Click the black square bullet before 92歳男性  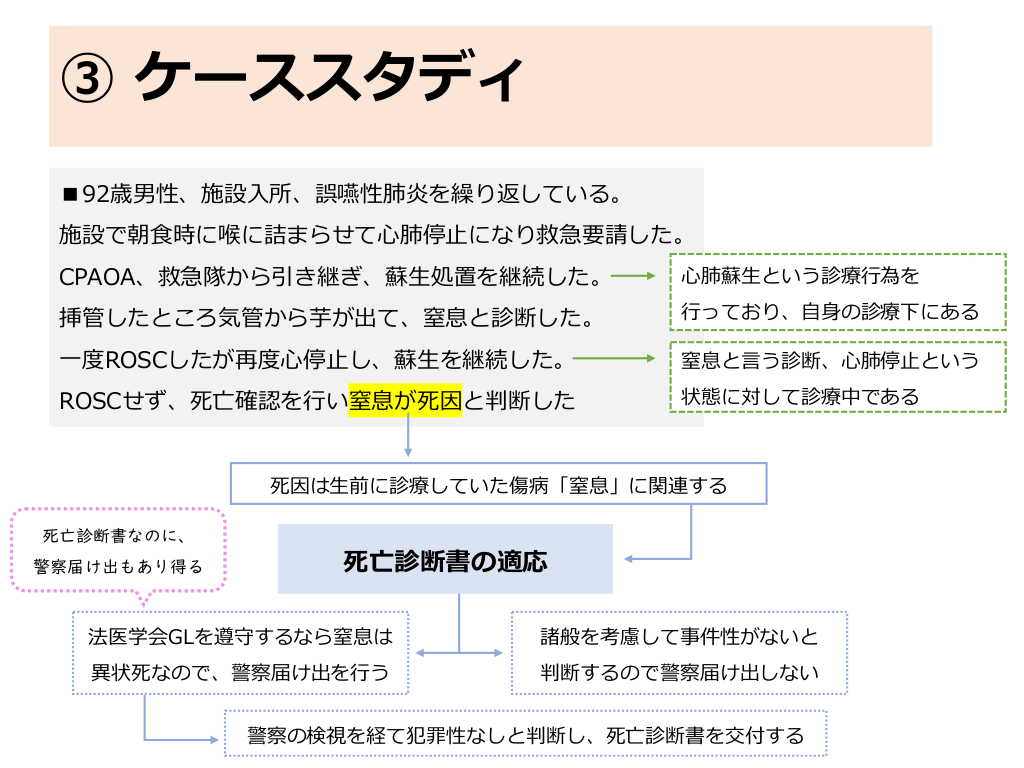(x=70, y=193)
